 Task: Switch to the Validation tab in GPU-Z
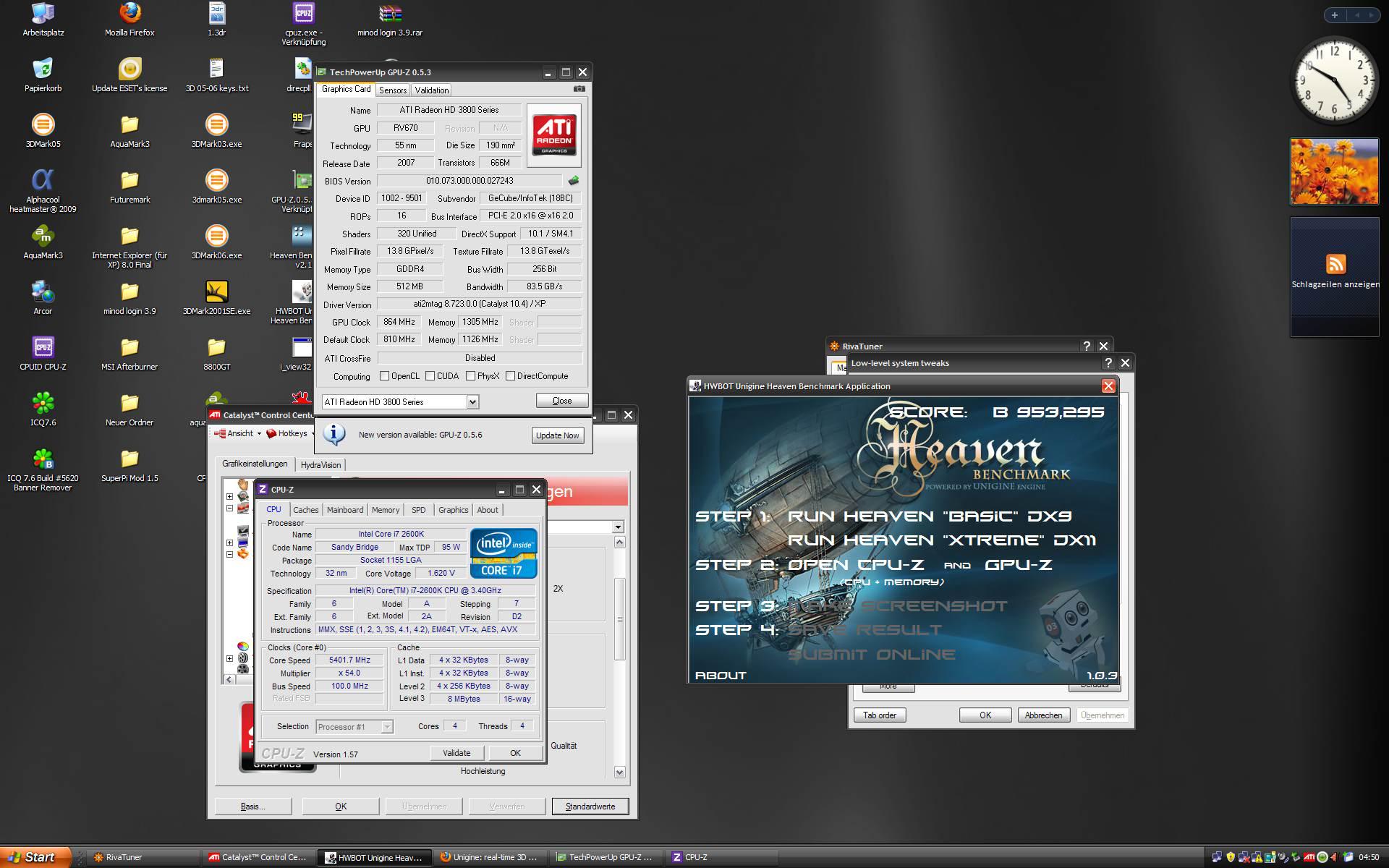point(432,90)
